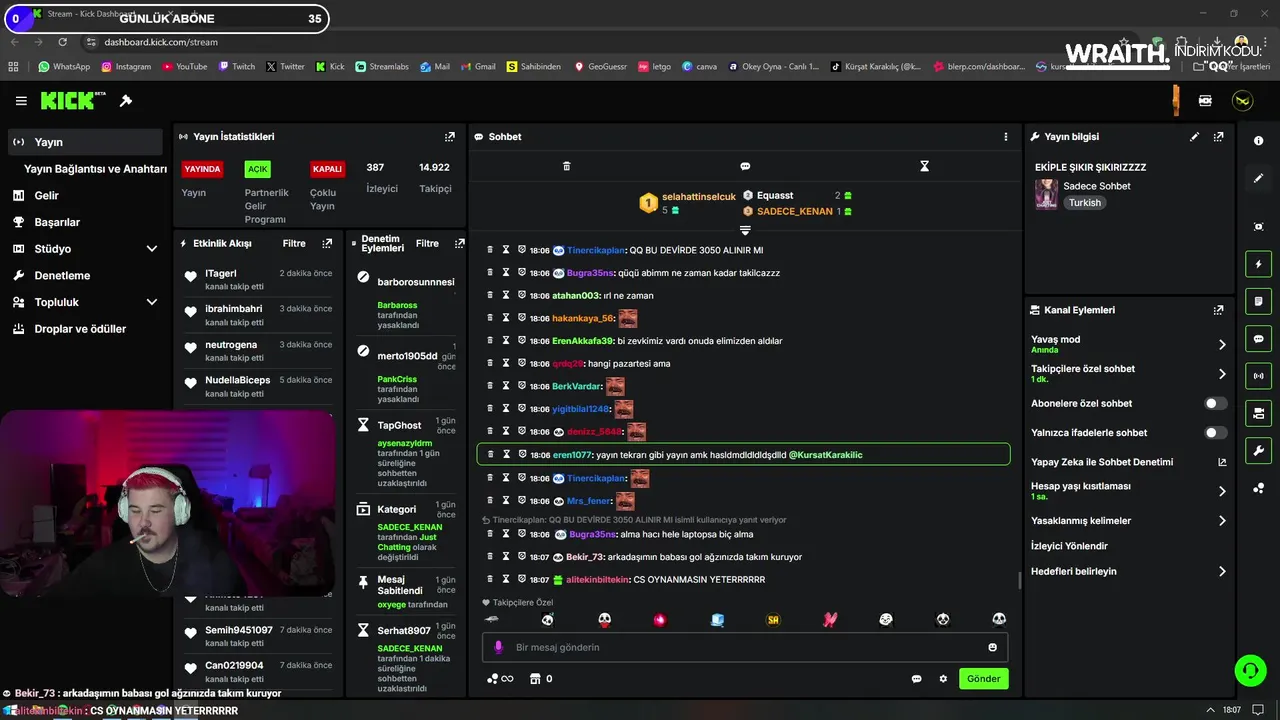
Task: Open Filtre in Etkinlik Akışı panel
Action: (294, 243)
